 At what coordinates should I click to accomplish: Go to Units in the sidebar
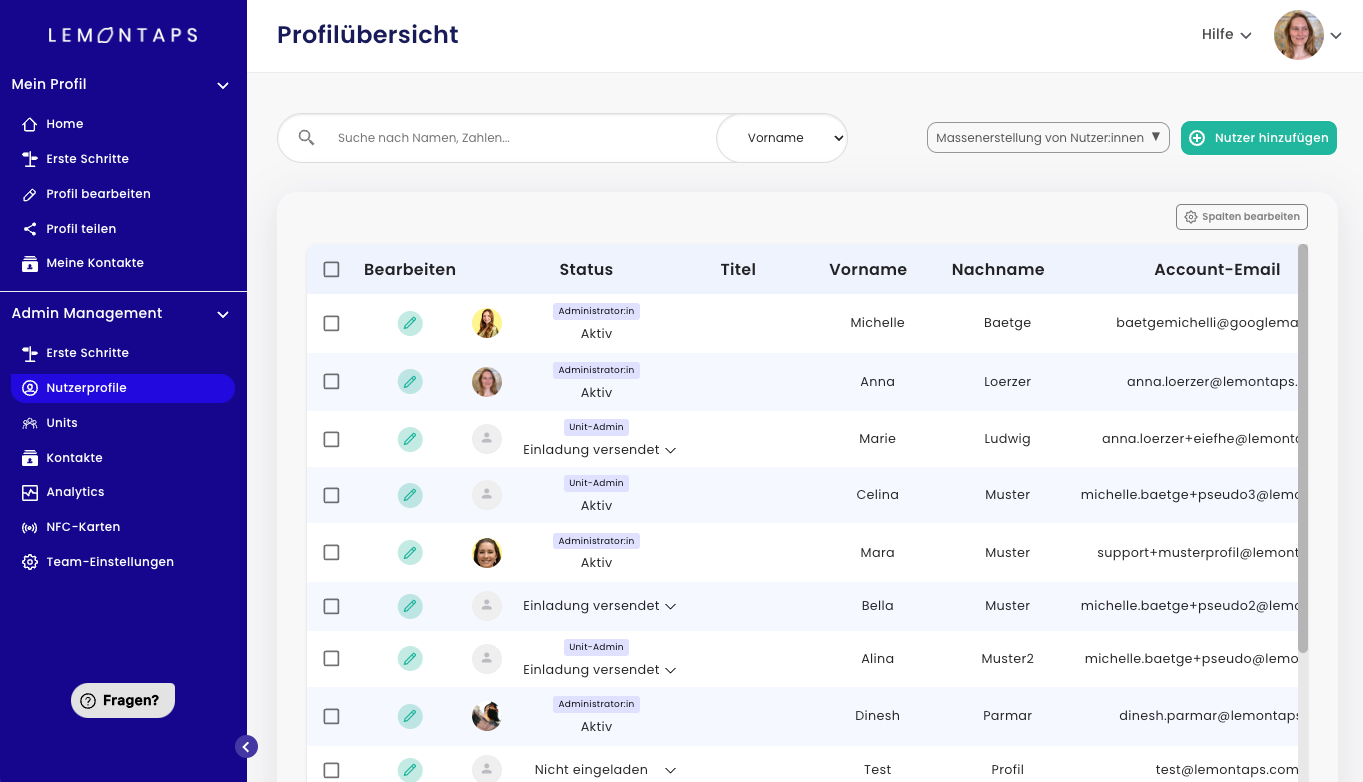tap(62, 423)
